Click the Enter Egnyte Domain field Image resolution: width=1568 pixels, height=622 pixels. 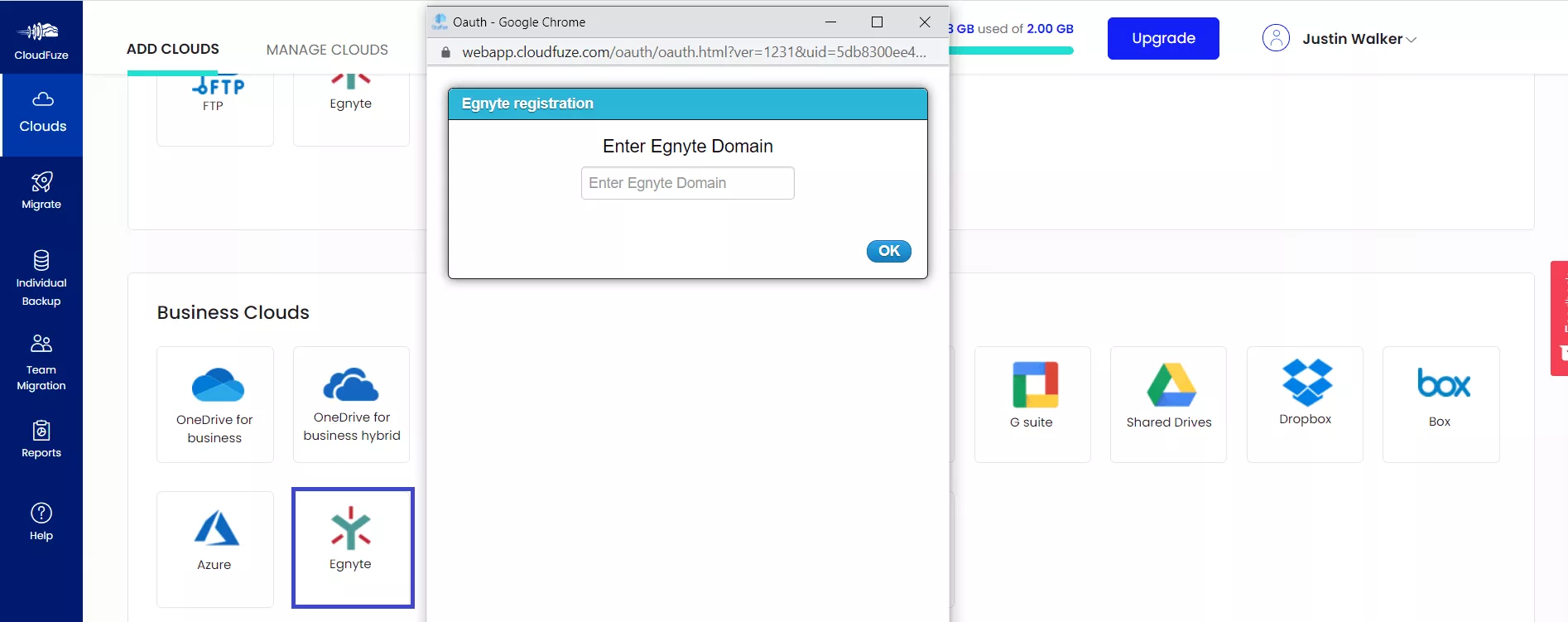pos(688,183)
